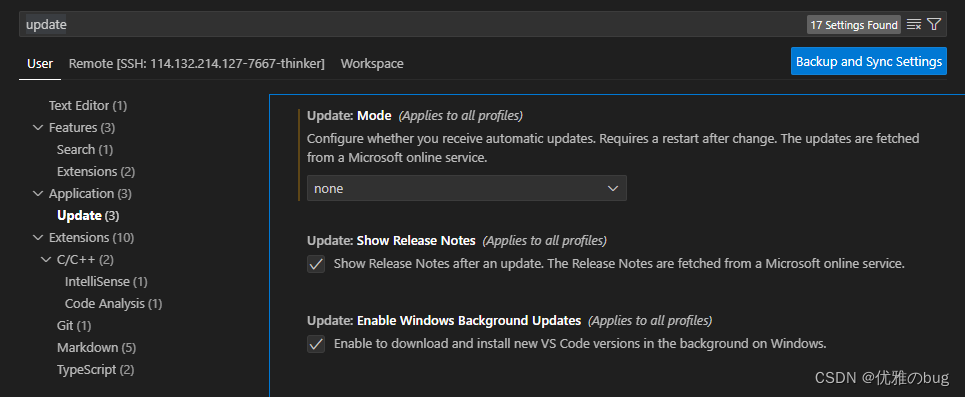The height and width of the screenshot is (397, 965).
Task: Click the Backup and Sync Settings button
Action: pos(868,62)
